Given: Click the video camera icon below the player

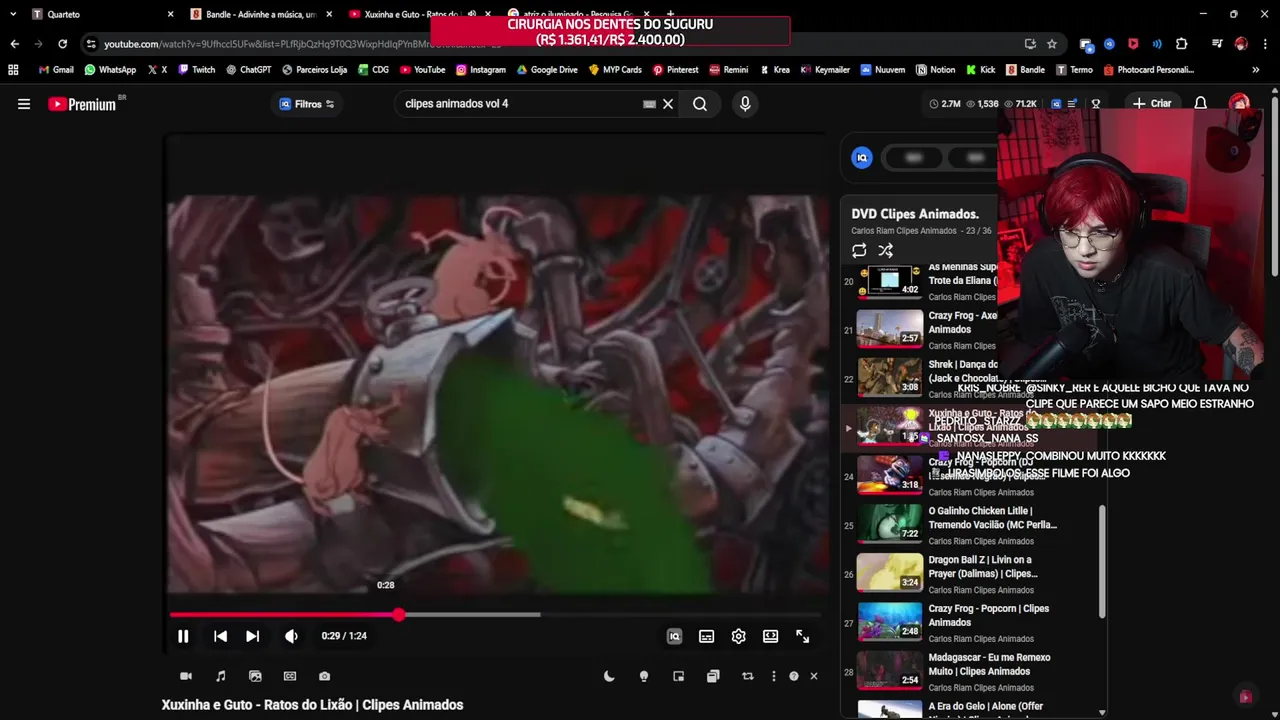Looking at the screenshot, I should (186, 676).
